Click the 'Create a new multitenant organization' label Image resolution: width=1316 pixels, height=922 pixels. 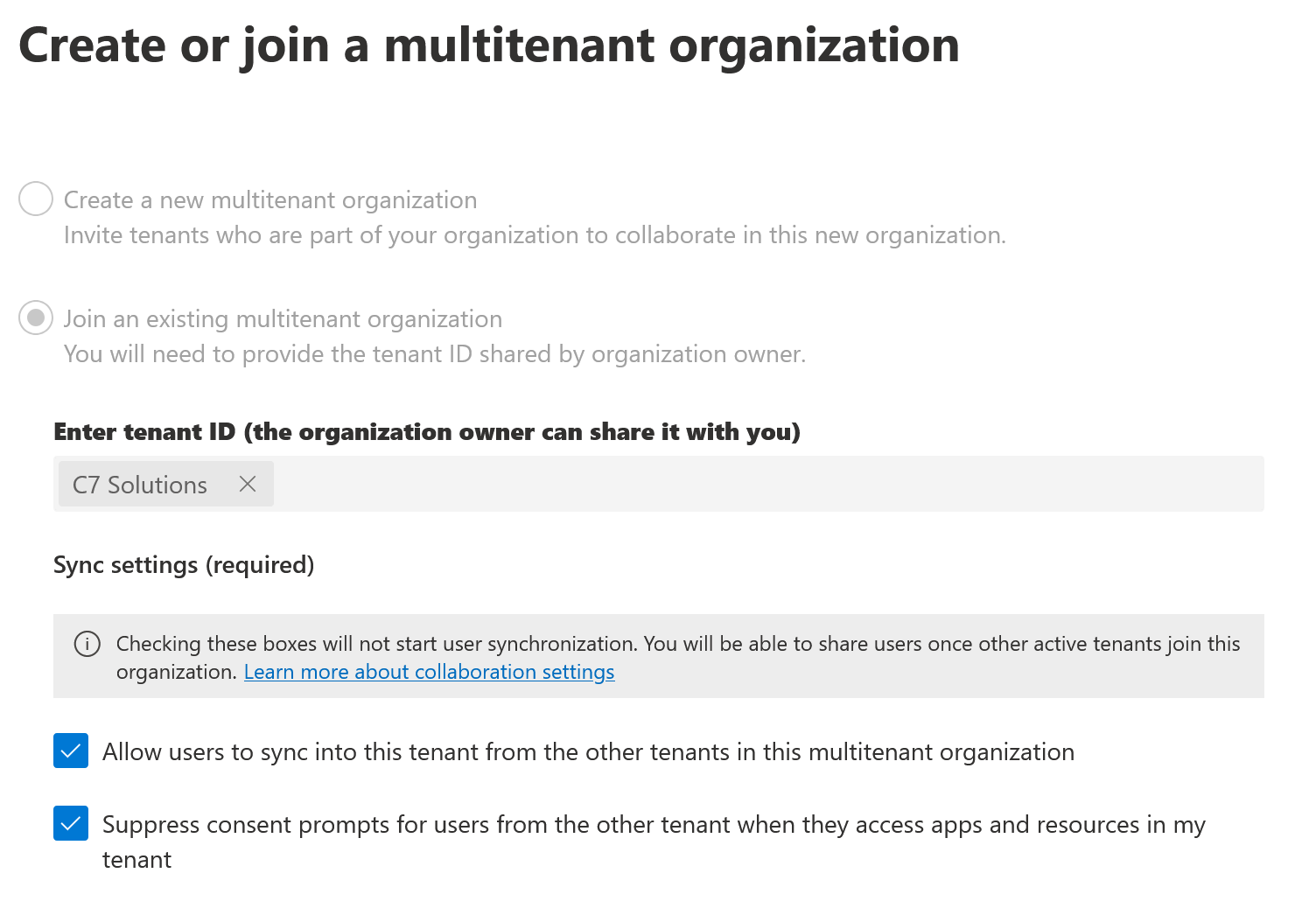tap(270, 200)
